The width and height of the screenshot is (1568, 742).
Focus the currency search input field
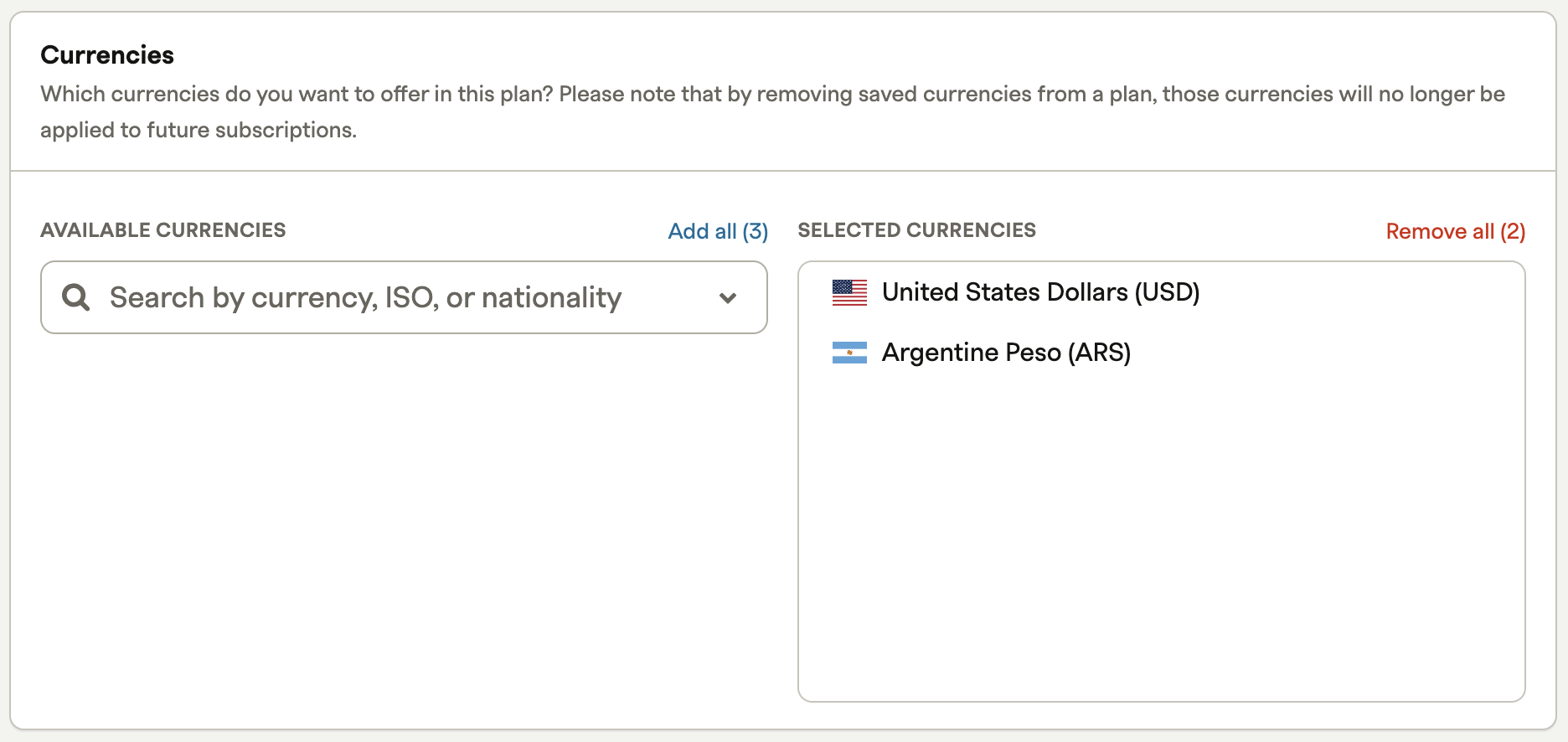(x=404, y=297)
